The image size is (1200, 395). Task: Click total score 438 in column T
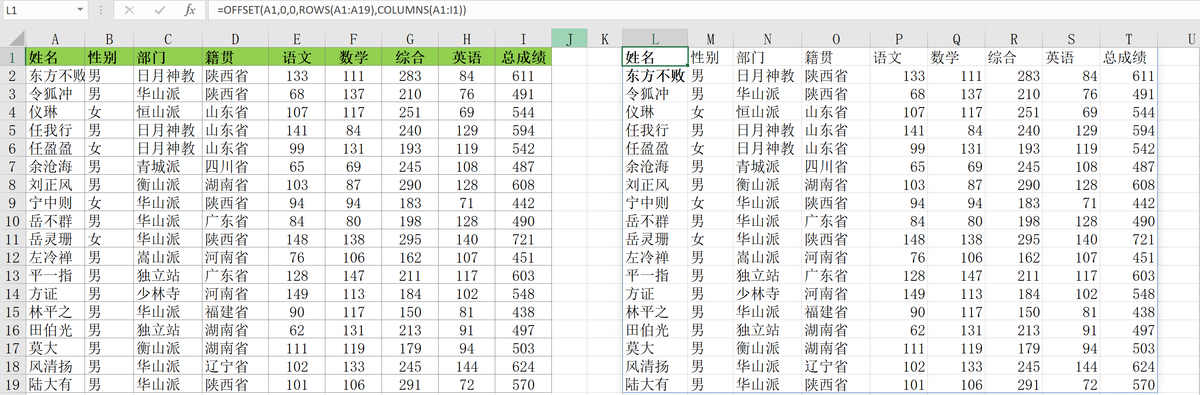coord(1129,312)
